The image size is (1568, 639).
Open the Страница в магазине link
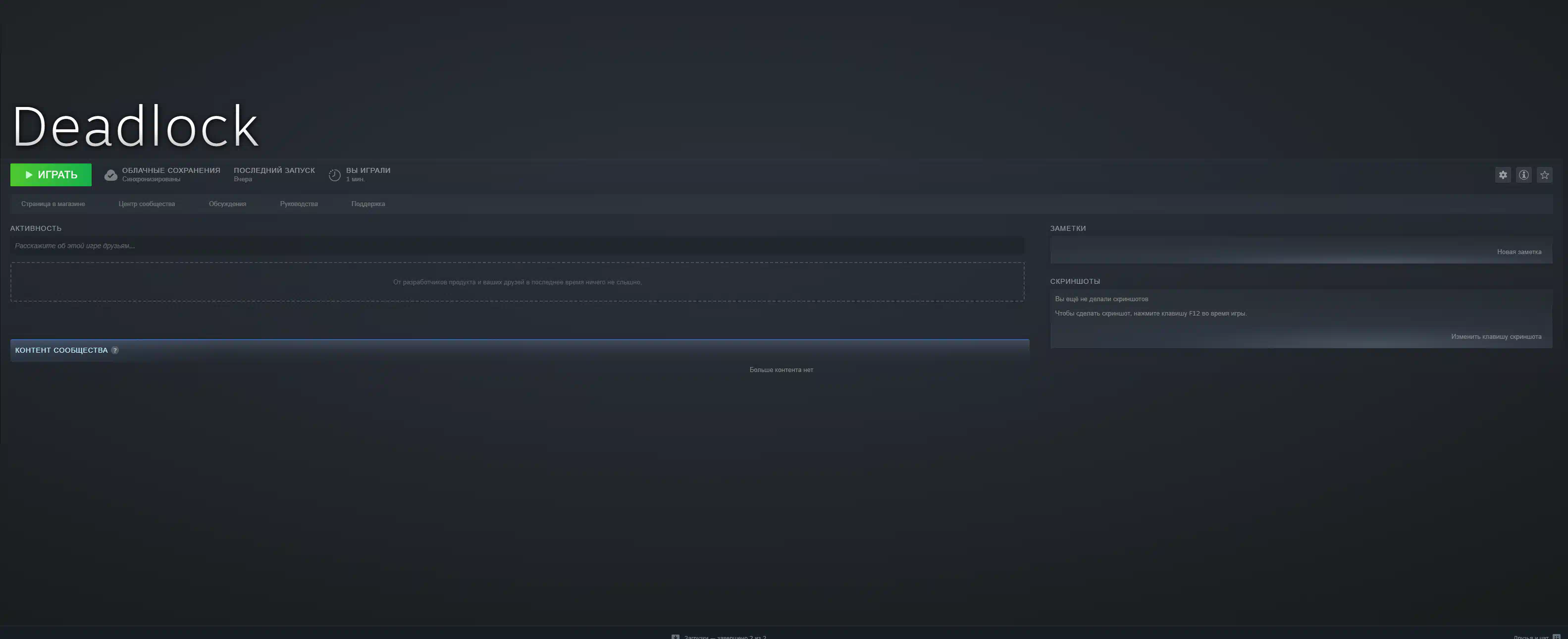53,204
